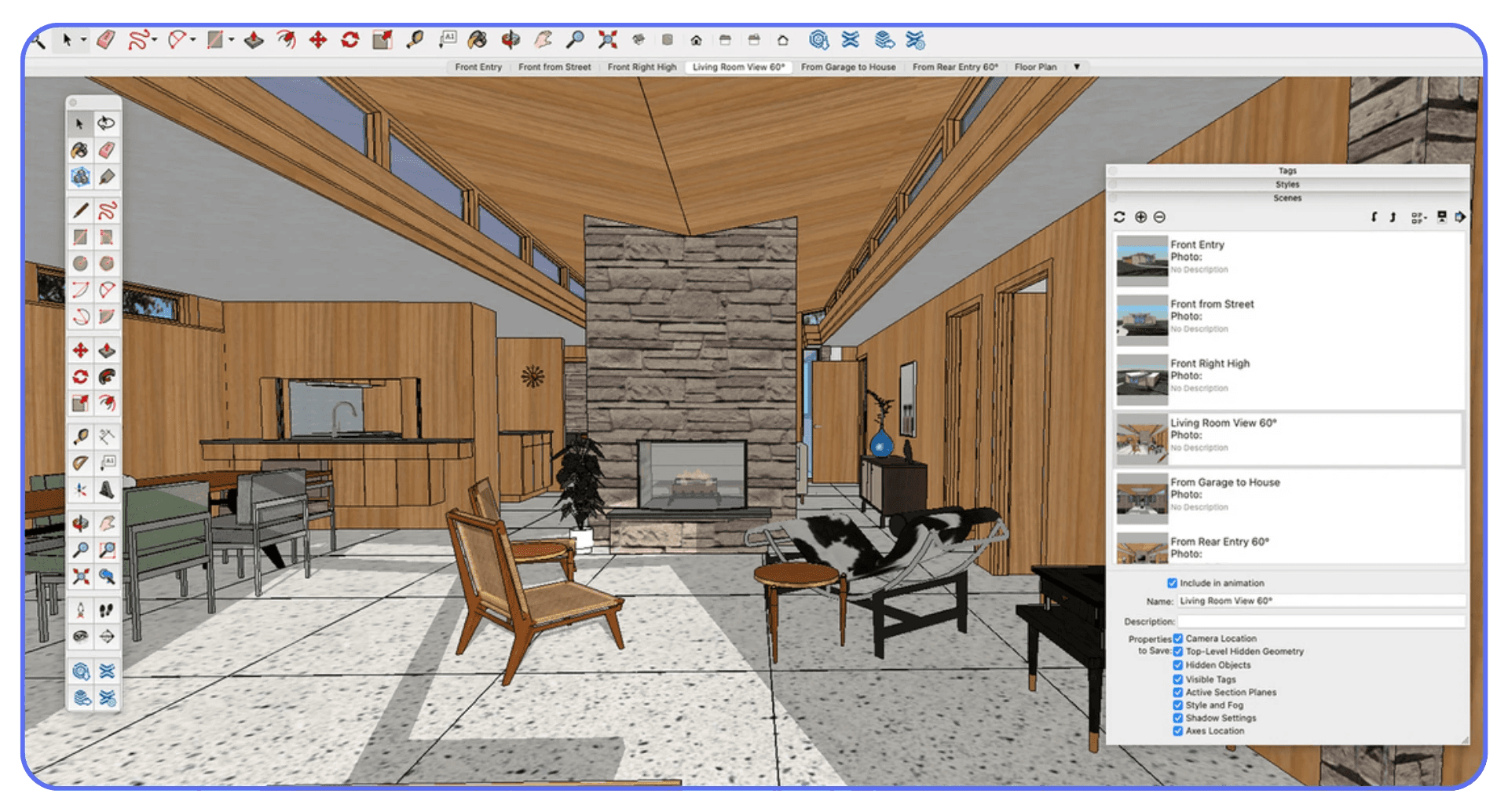Select Position Camera tool in the palette
Screen dimensions: 1508x812
pyautogui.click(x=80, y=610)
